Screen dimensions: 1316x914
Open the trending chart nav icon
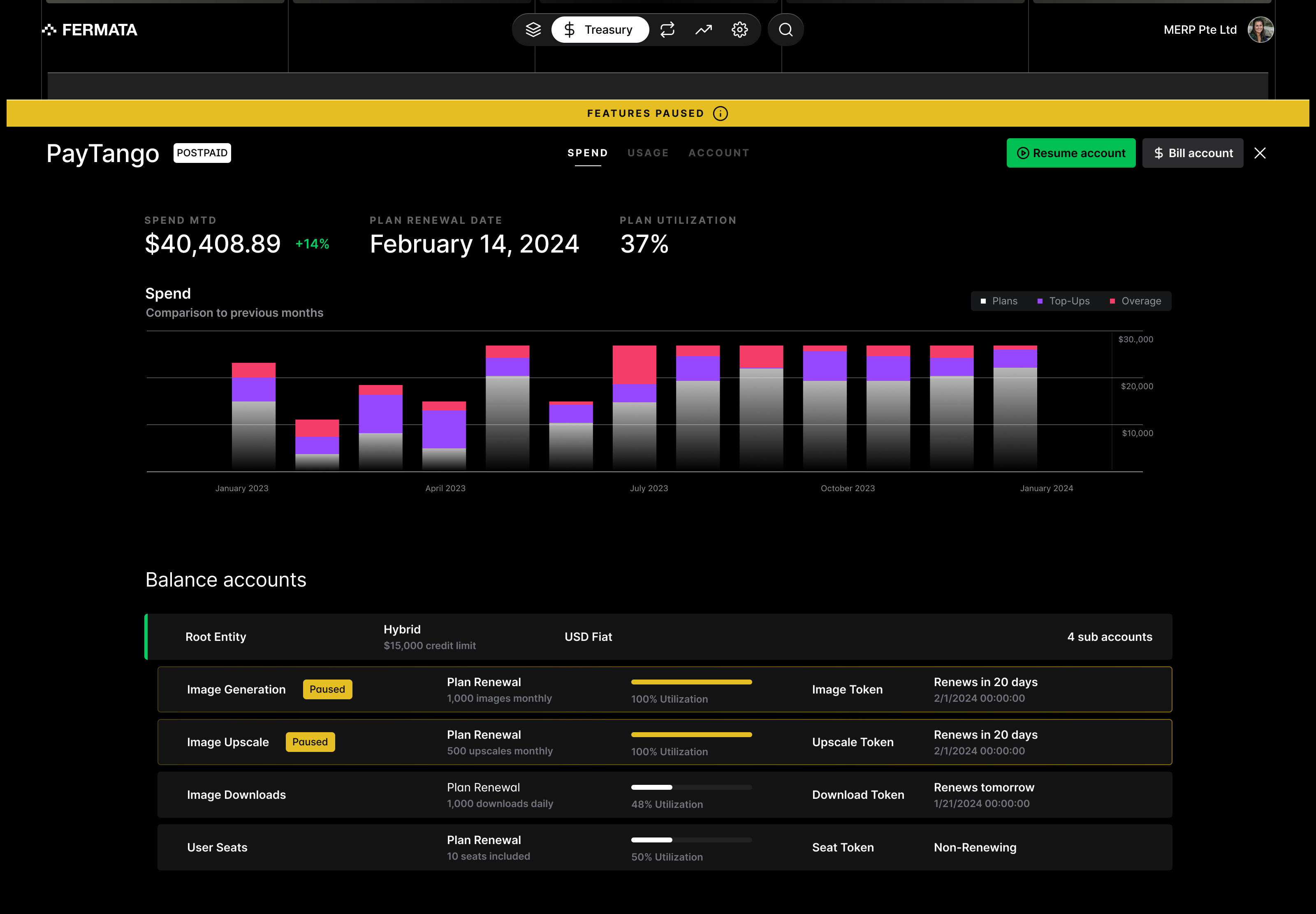click(704, 30)
